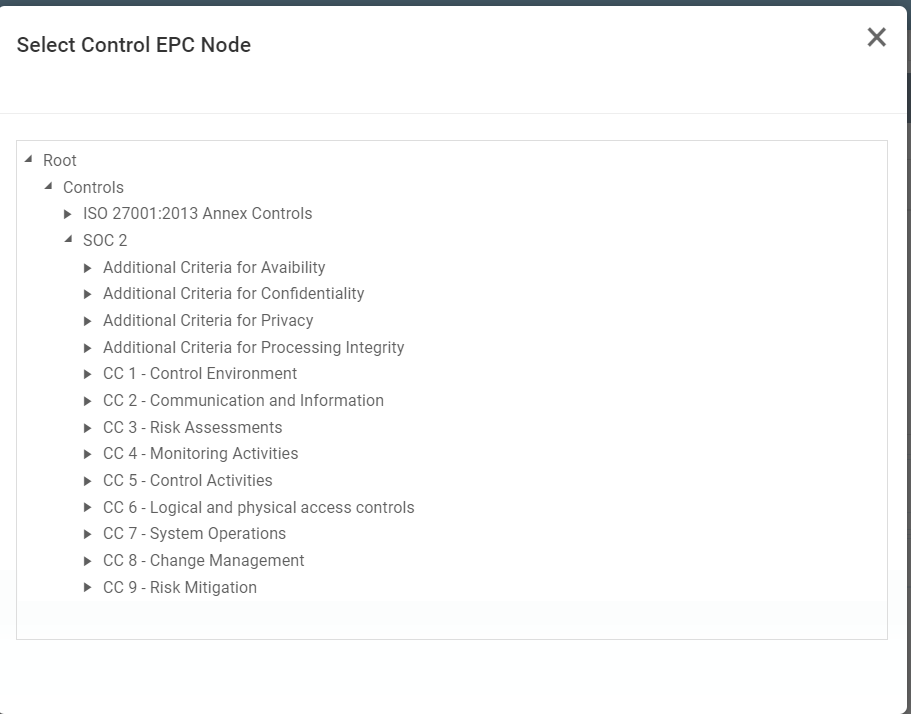Select the Controls tree node
911x714 pixels.
(93, 187)
